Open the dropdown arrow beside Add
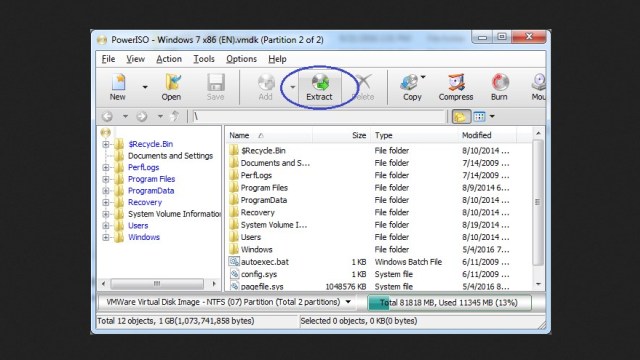Screen dimensions: 640x360 (292, 87)
